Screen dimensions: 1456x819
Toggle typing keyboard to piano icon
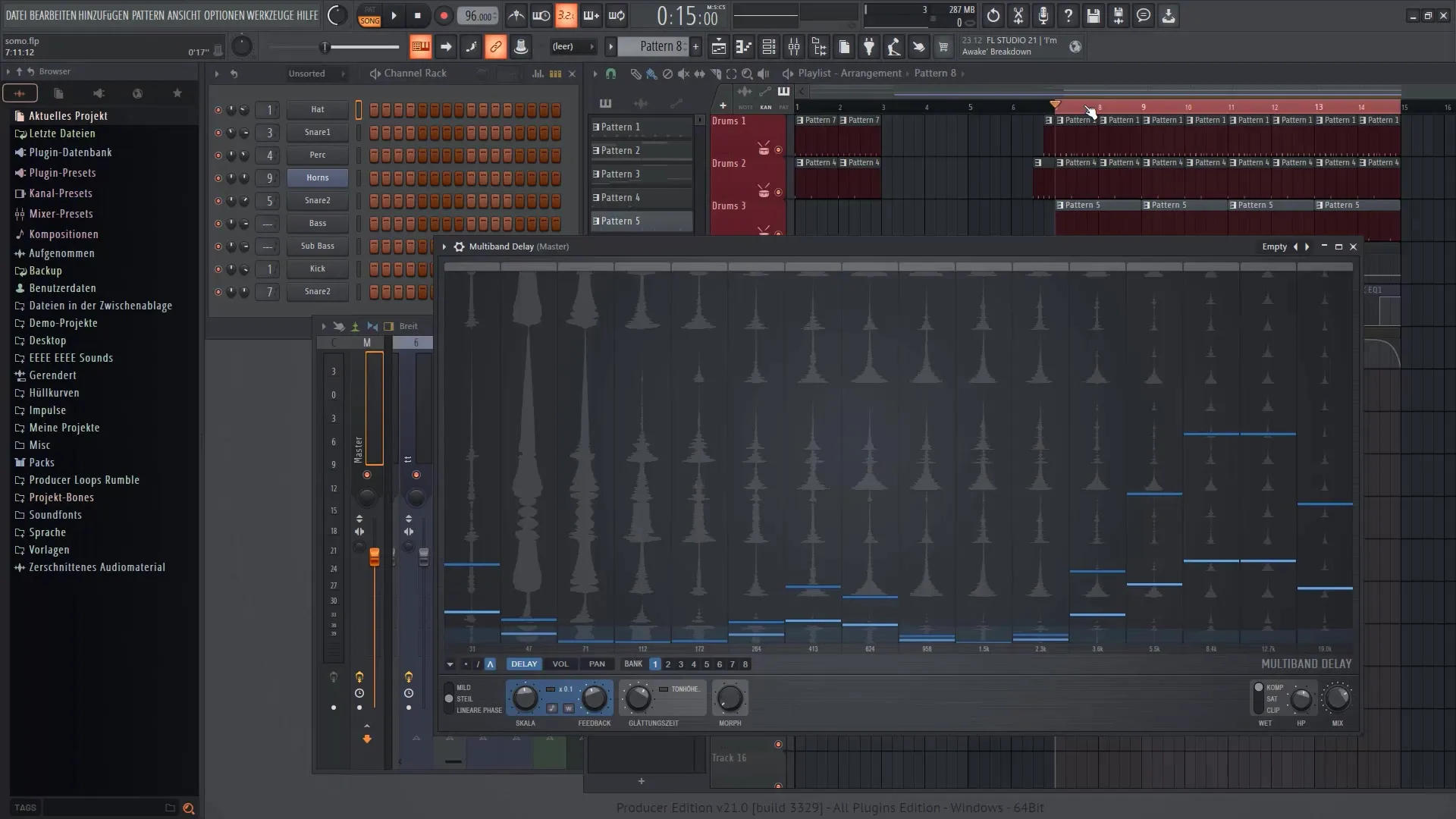point(419,47)
